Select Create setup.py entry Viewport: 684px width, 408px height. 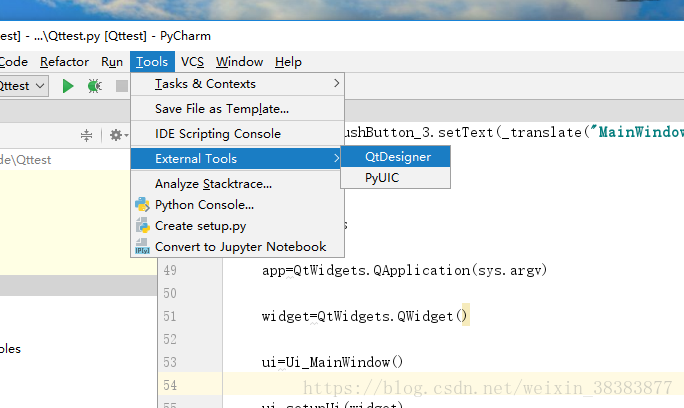pyautogui.click(x=237, y=226)
